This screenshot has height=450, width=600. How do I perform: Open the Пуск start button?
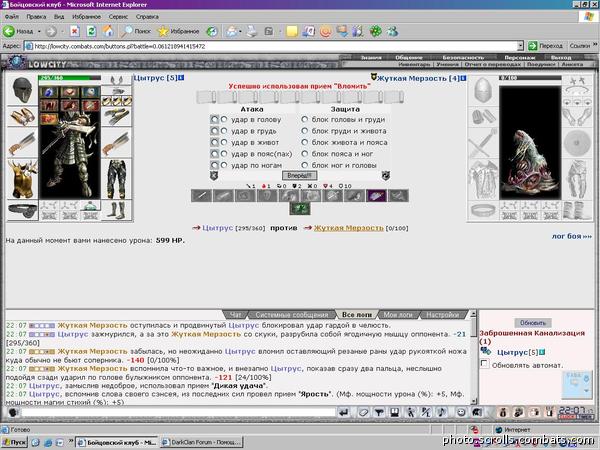click(15, 442)
